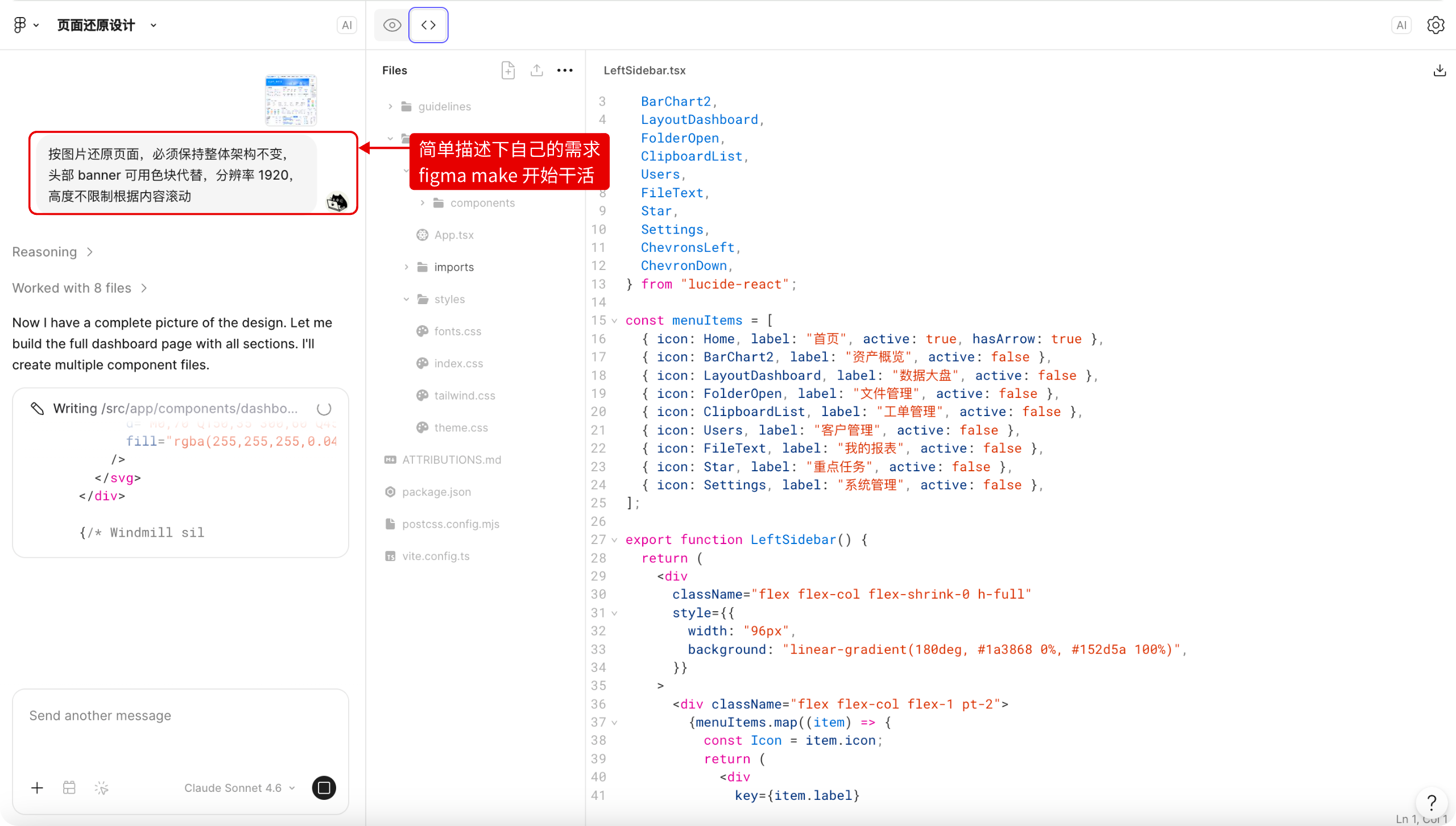Open App.tsx in the file tree
The image size is (1456, 826).
pyautogui.click(x=454, y=235)
